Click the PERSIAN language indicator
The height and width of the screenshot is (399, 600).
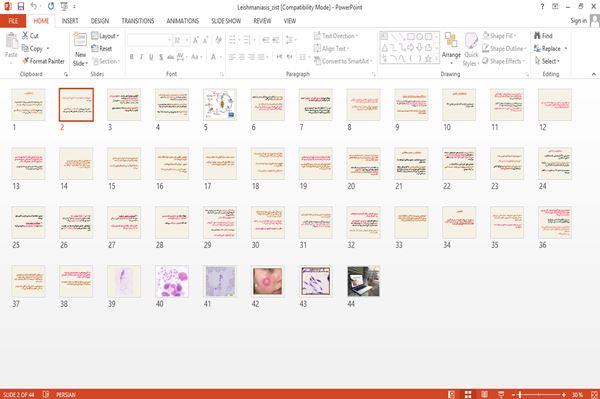coord(66,394)
